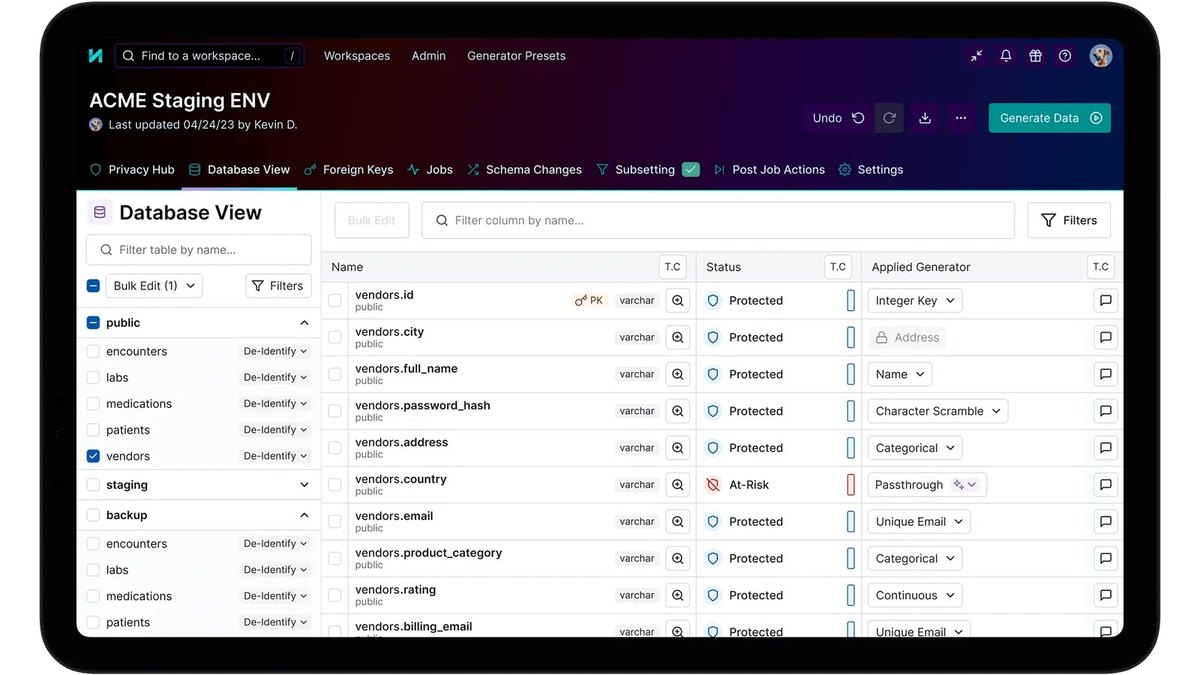Click the Filter column by name field
The height and width of the screenshot is (675, 1200).
pyautogui.click(x=718, y=220)
